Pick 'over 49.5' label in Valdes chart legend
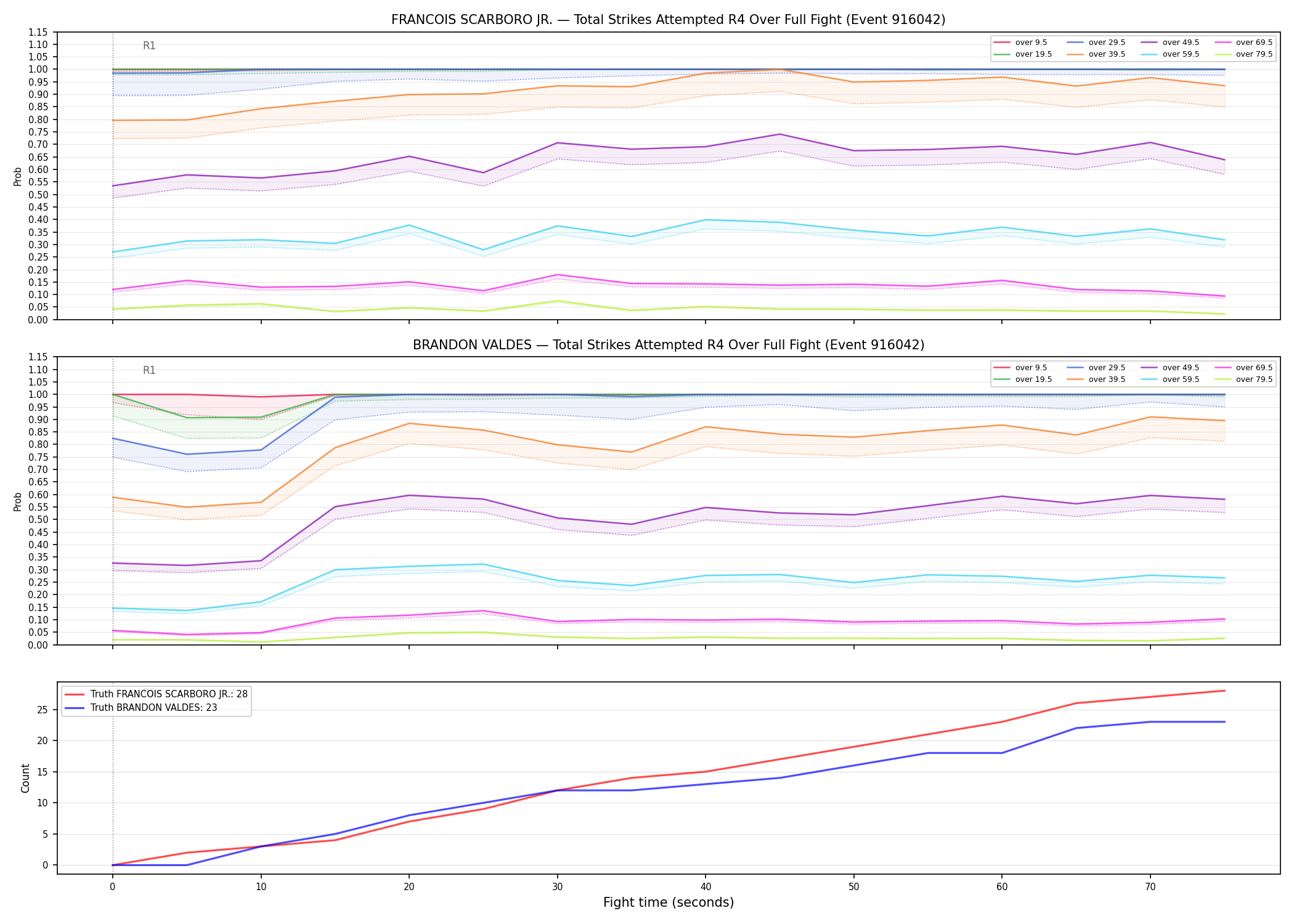The image size is (1294, 924). 1181,368
